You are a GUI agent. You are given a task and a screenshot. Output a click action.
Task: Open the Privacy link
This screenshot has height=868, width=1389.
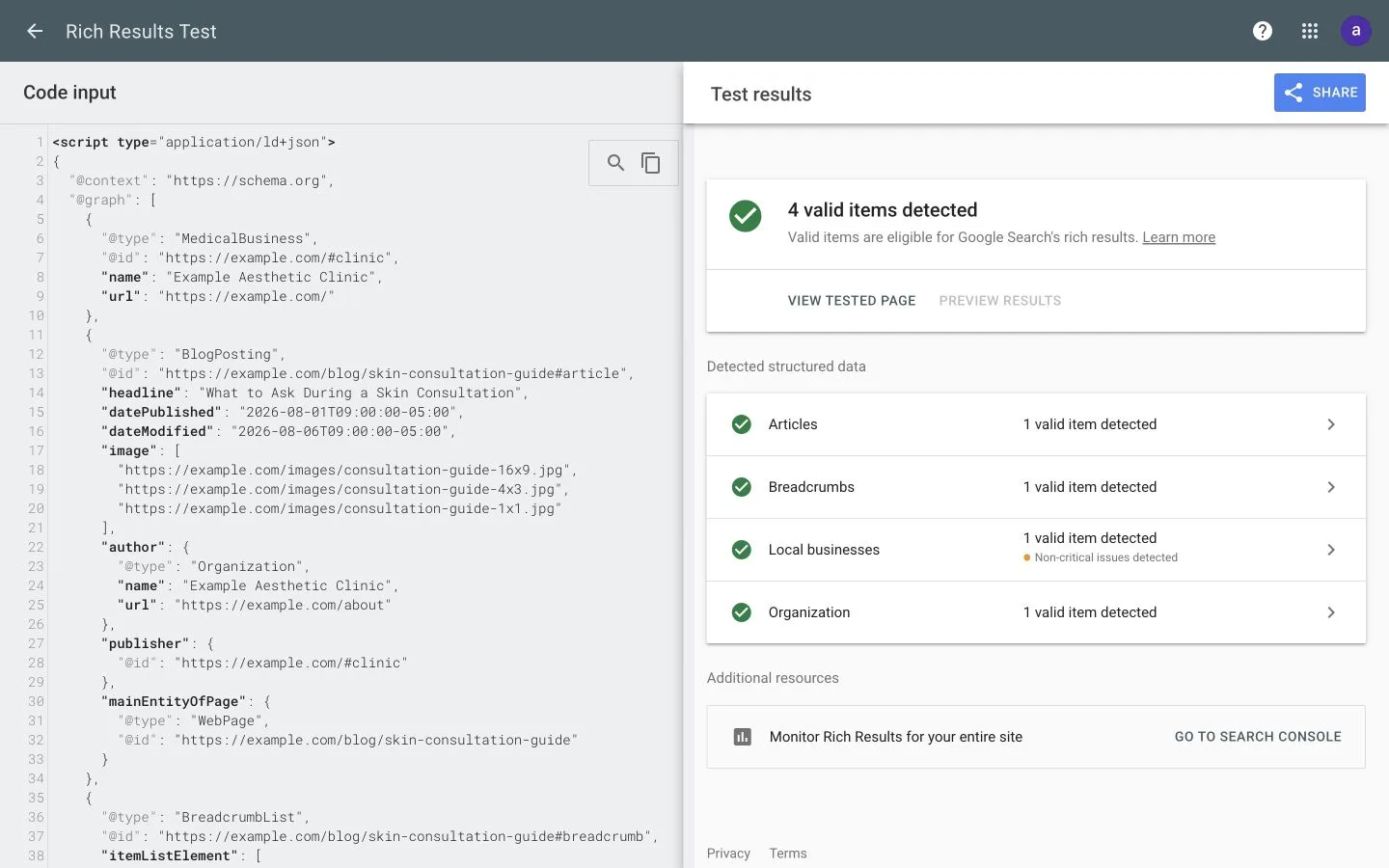[x=728, y=854]
